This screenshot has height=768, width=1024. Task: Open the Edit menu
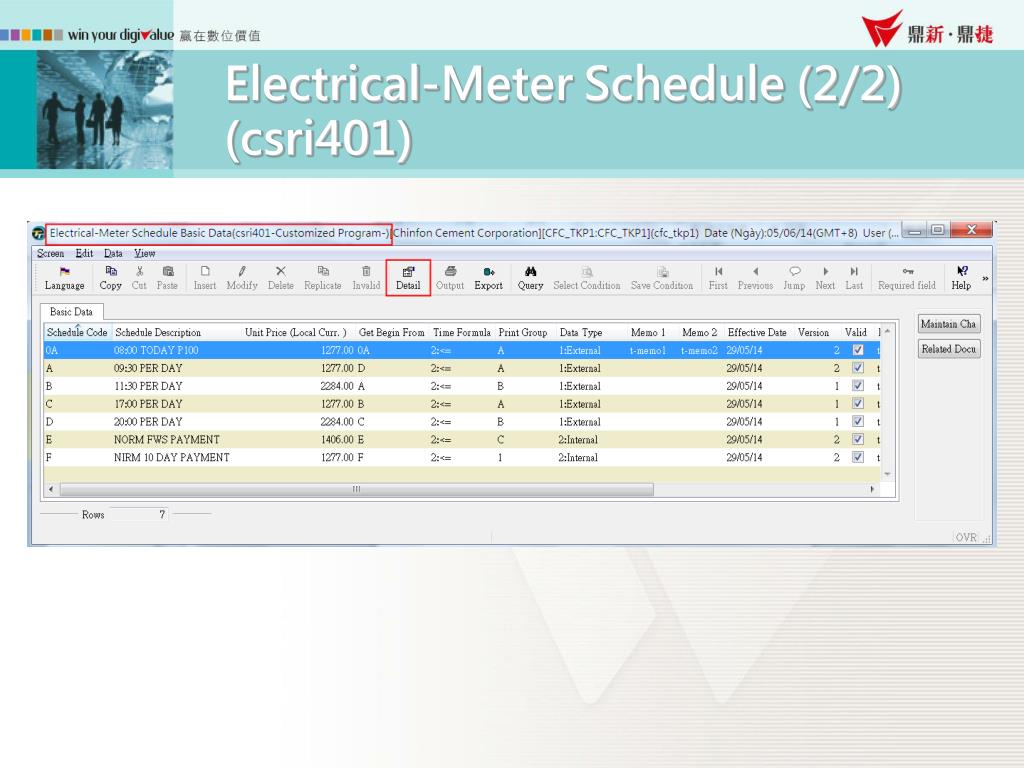click(x=84, y=253)
